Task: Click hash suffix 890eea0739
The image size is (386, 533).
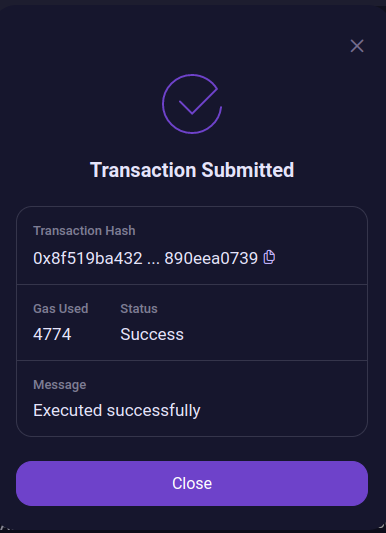Action: click(x=211, y=258)
